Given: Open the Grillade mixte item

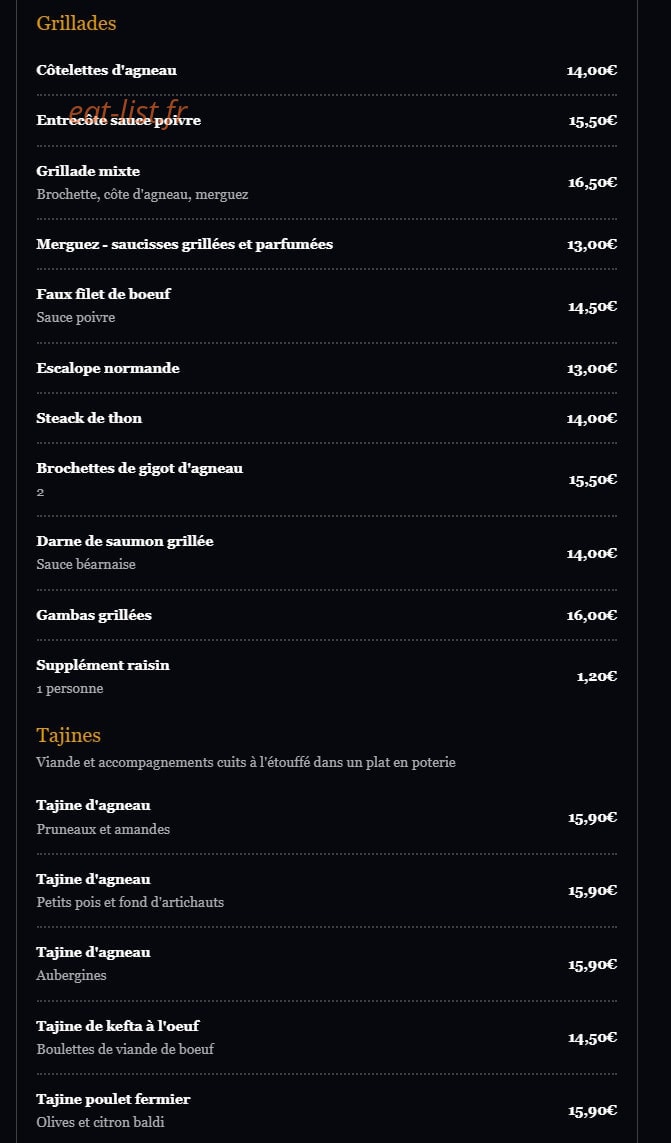Looking at the screenshot, I should [327, 183].
